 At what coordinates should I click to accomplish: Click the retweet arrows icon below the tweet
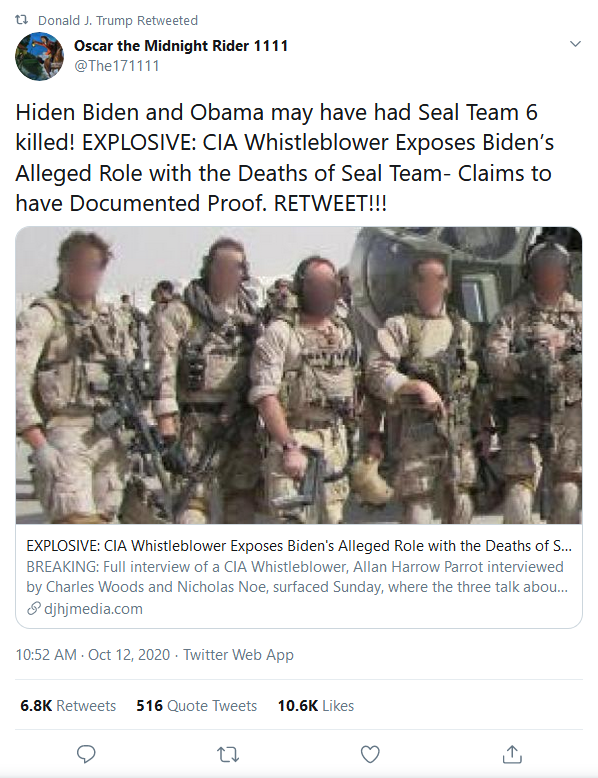(228, 755)
